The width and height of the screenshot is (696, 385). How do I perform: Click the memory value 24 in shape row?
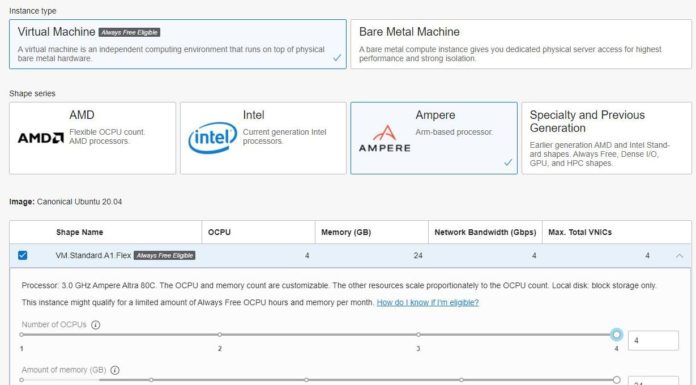click(418, 256)
